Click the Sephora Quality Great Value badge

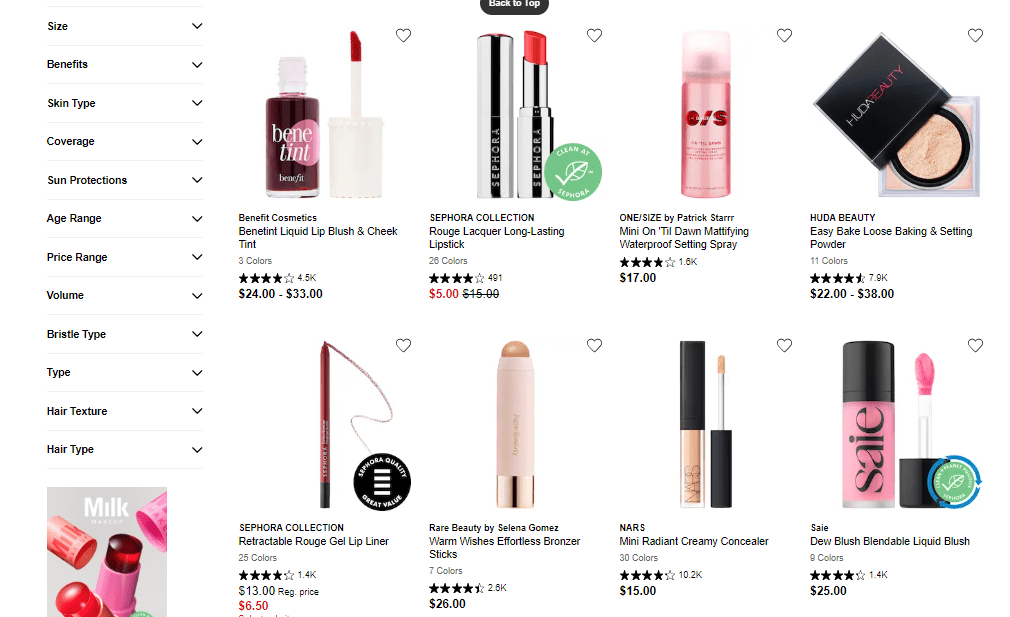point(382,482)
